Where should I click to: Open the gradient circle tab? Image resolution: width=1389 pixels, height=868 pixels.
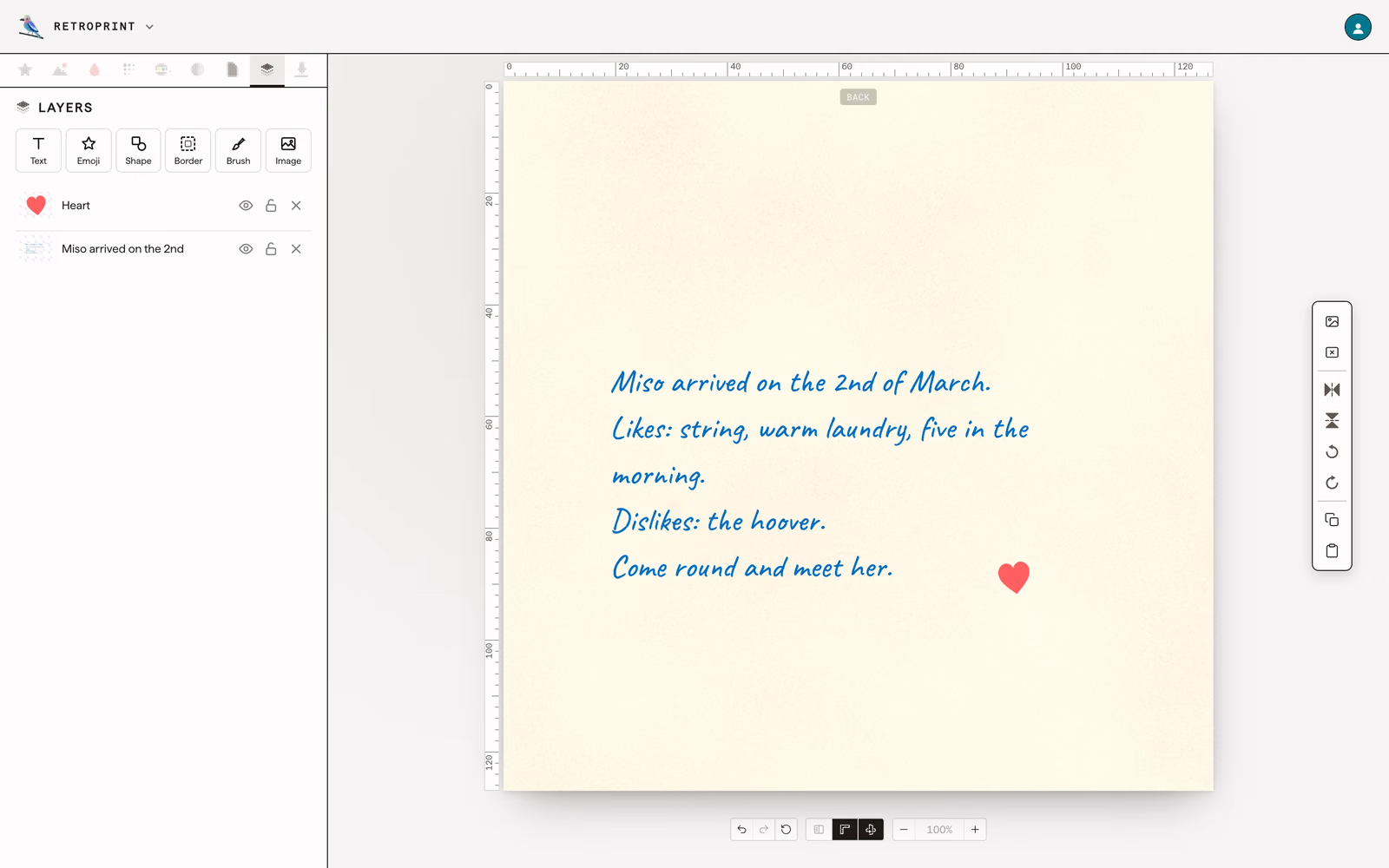[197, 69]
